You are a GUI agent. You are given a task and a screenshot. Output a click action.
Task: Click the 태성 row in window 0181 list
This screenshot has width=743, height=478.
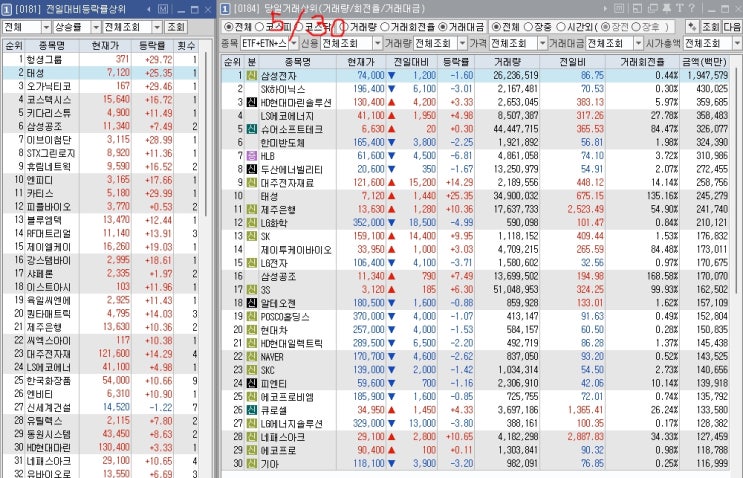100,72
